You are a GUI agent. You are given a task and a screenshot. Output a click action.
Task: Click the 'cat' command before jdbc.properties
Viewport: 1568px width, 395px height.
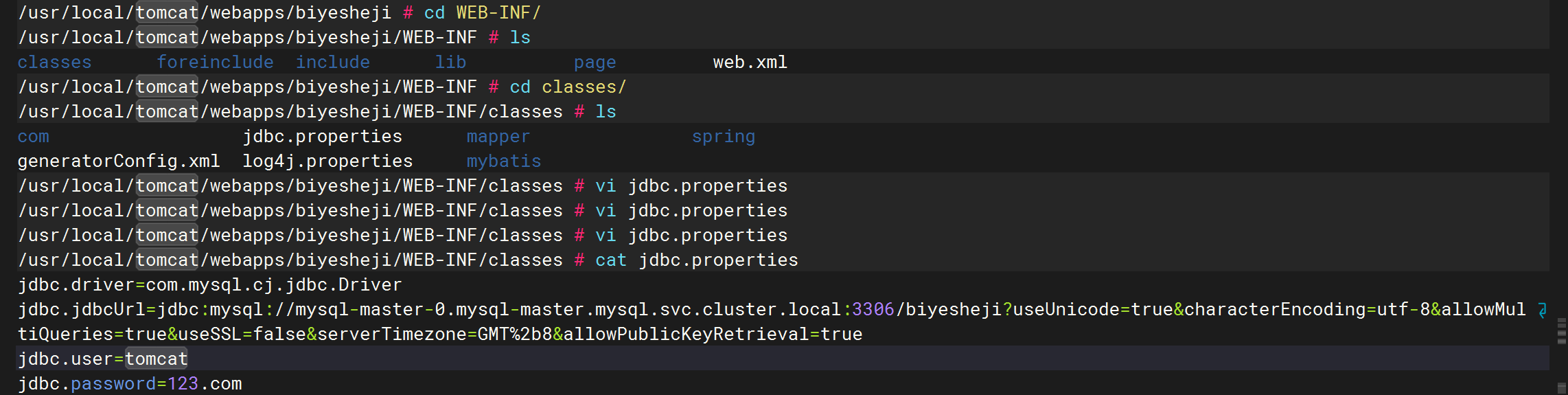611,260
